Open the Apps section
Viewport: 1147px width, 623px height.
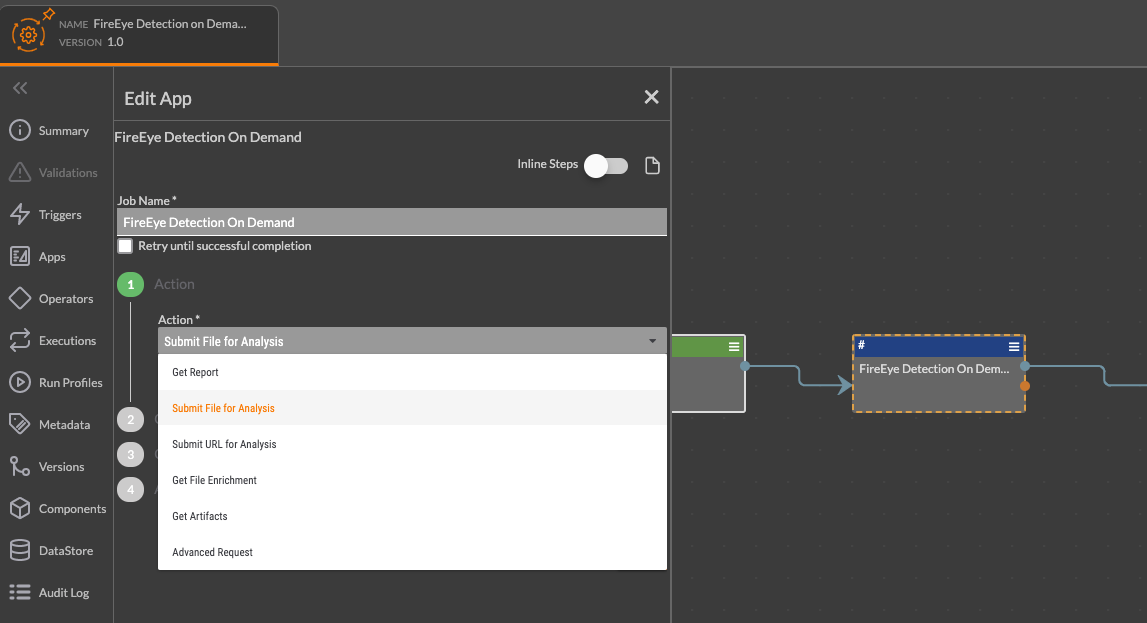(37, 257)
